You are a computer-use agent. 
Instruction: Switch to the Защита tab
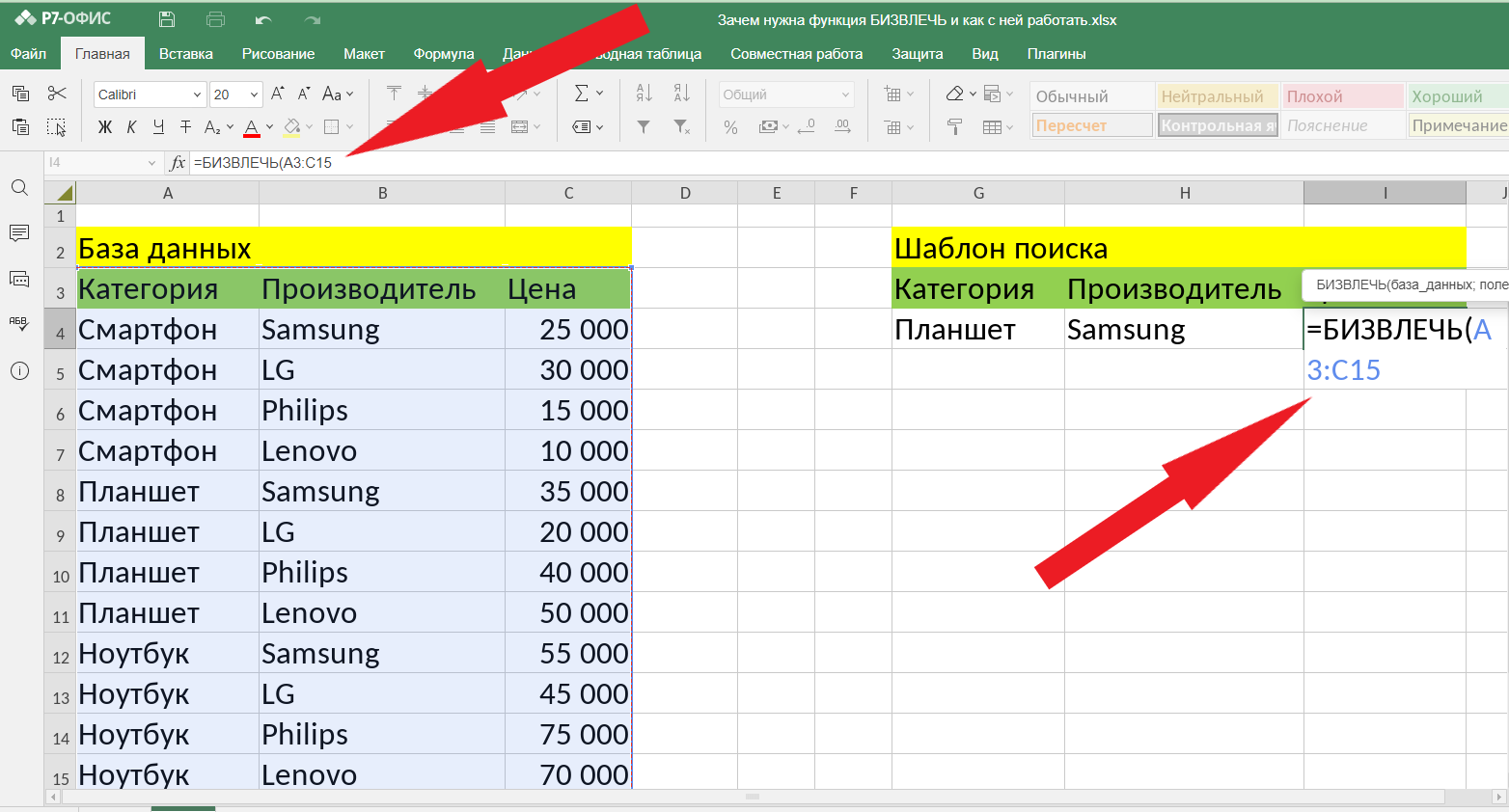pyautogui.click(x=918, y=54)
